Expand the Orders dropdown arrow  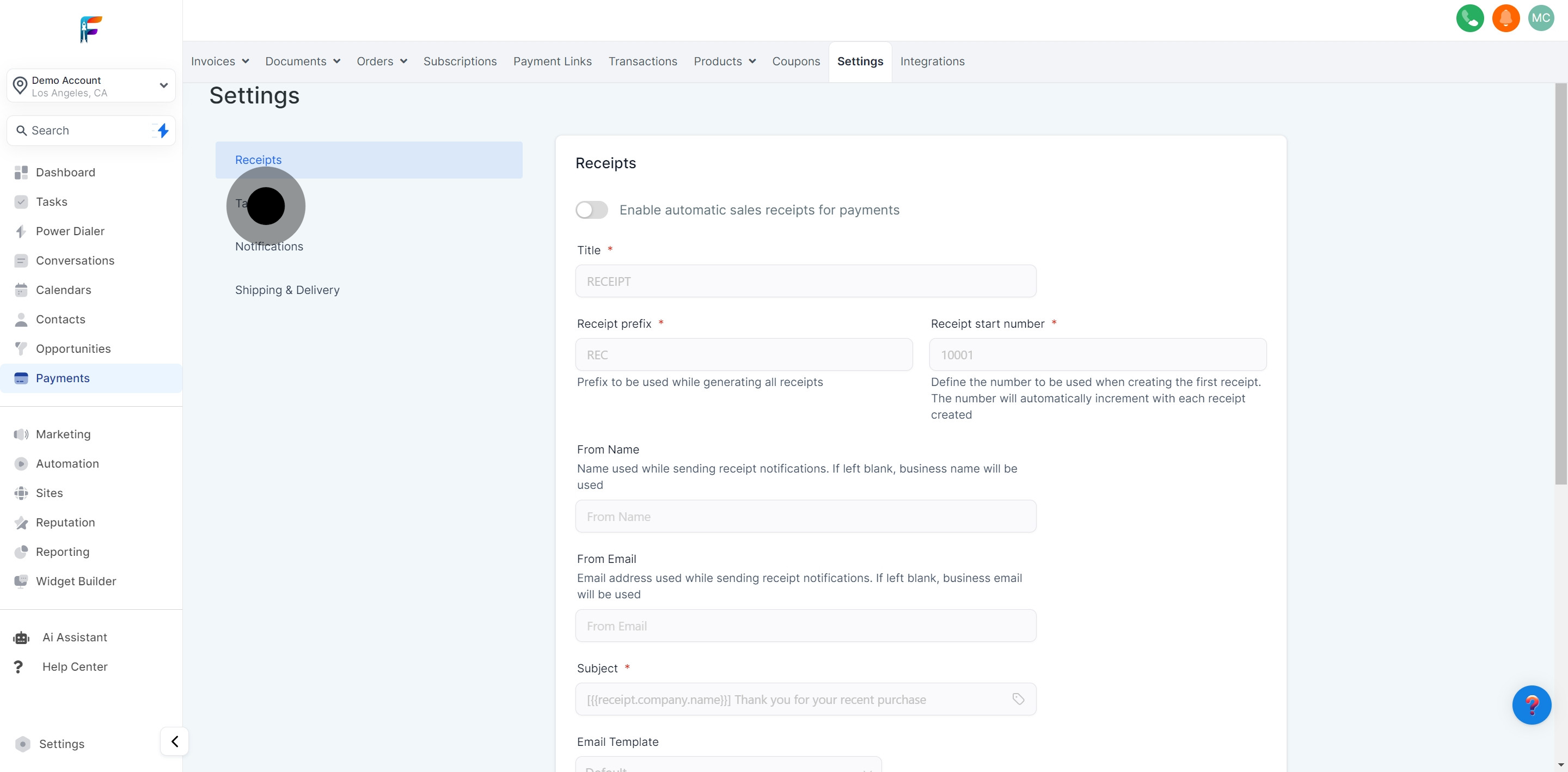click(x=403, y=62)
